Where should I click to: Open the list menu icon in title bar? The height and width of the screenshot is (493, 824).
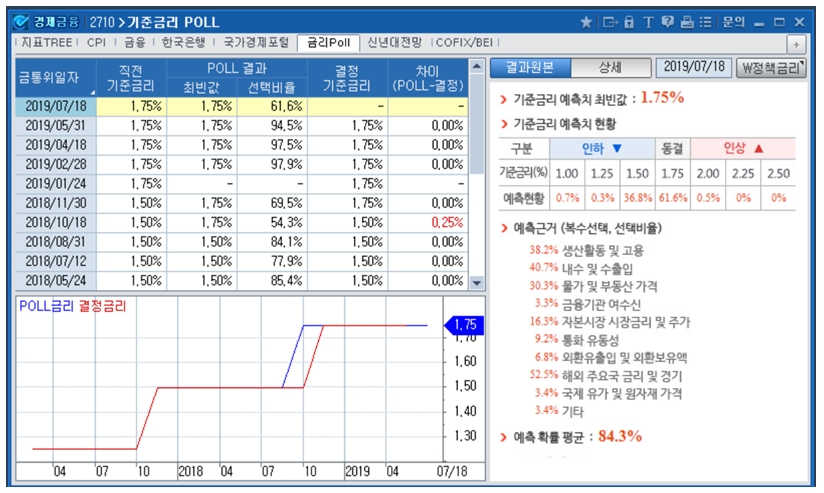pyautogui.click(x=705, y=22)
